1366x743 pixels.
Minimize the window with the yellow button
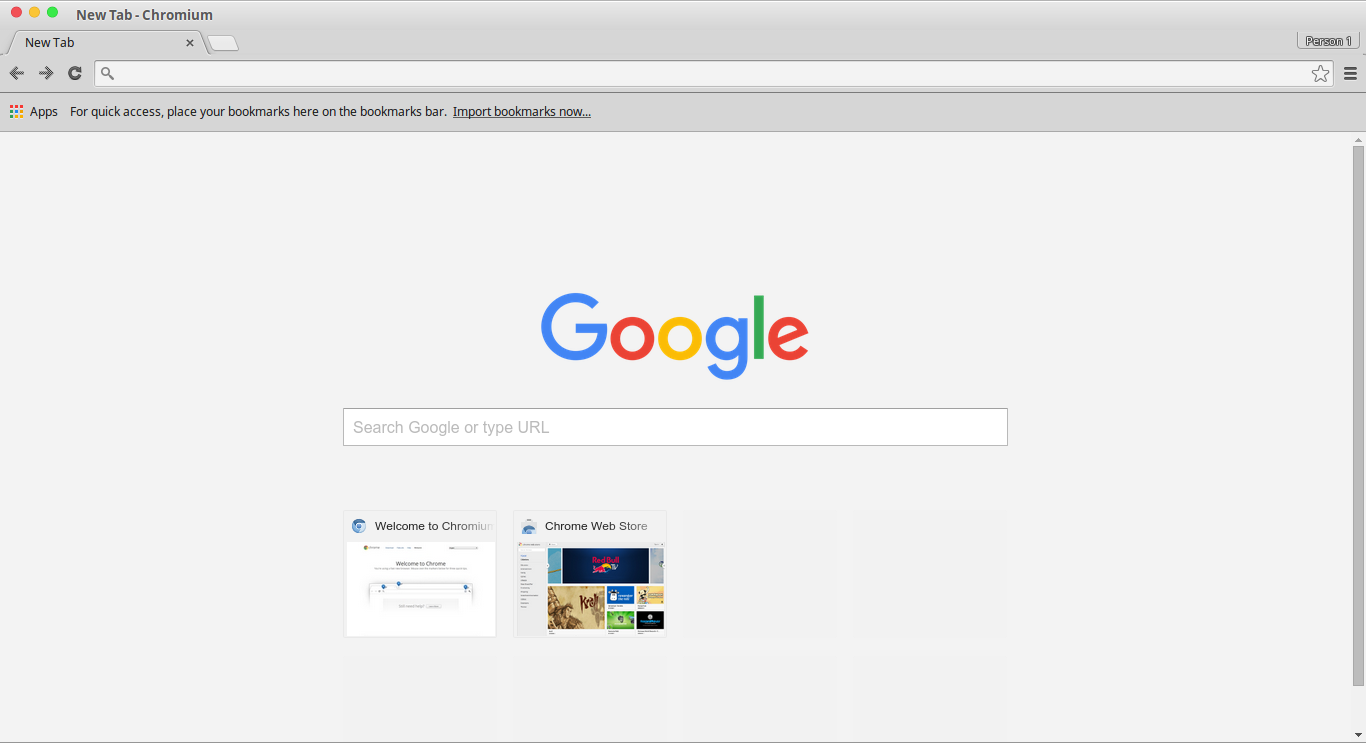click(x=34, y=12)
